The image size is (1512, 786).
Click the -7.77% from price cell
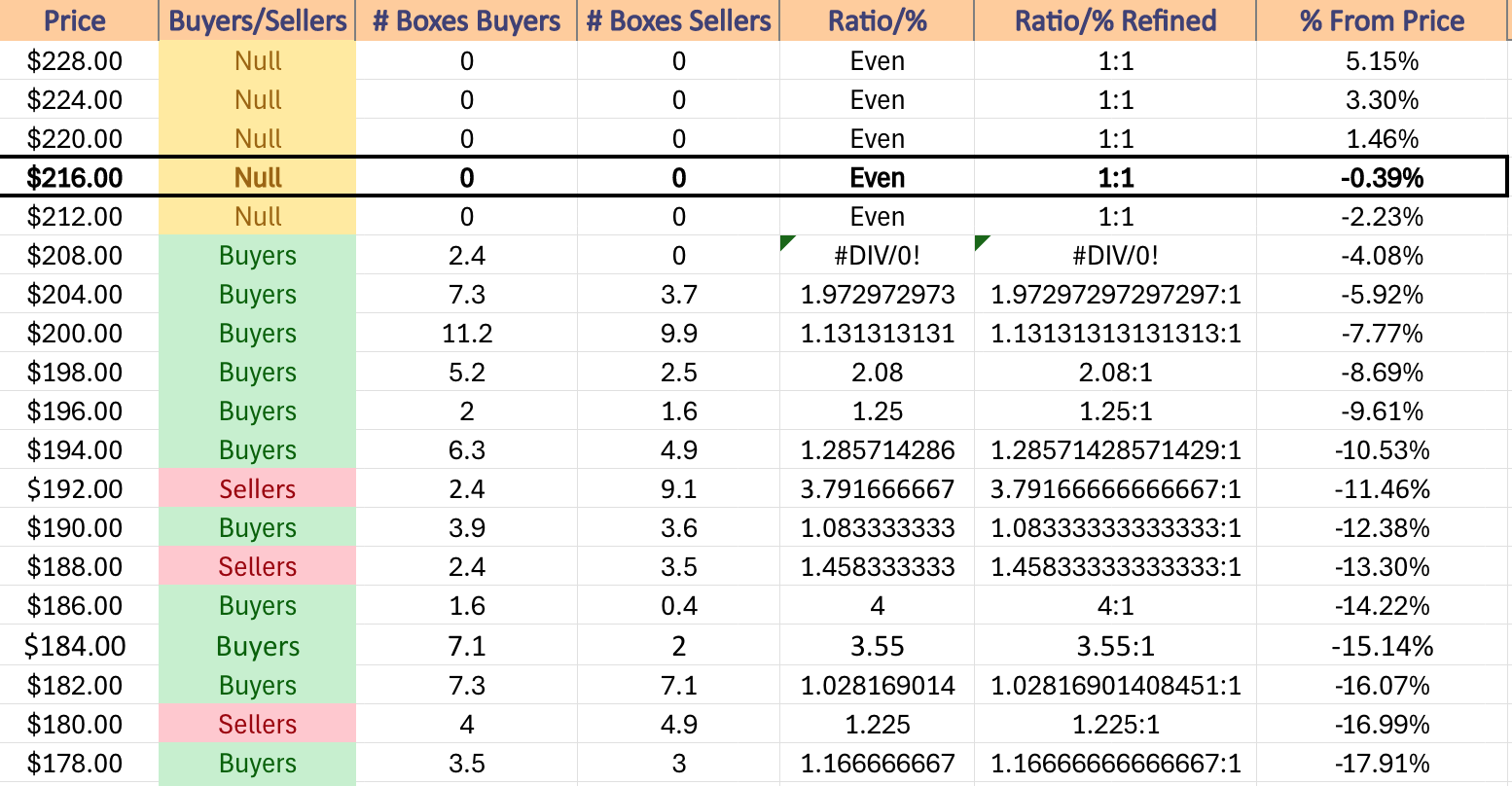(1384, 334)
